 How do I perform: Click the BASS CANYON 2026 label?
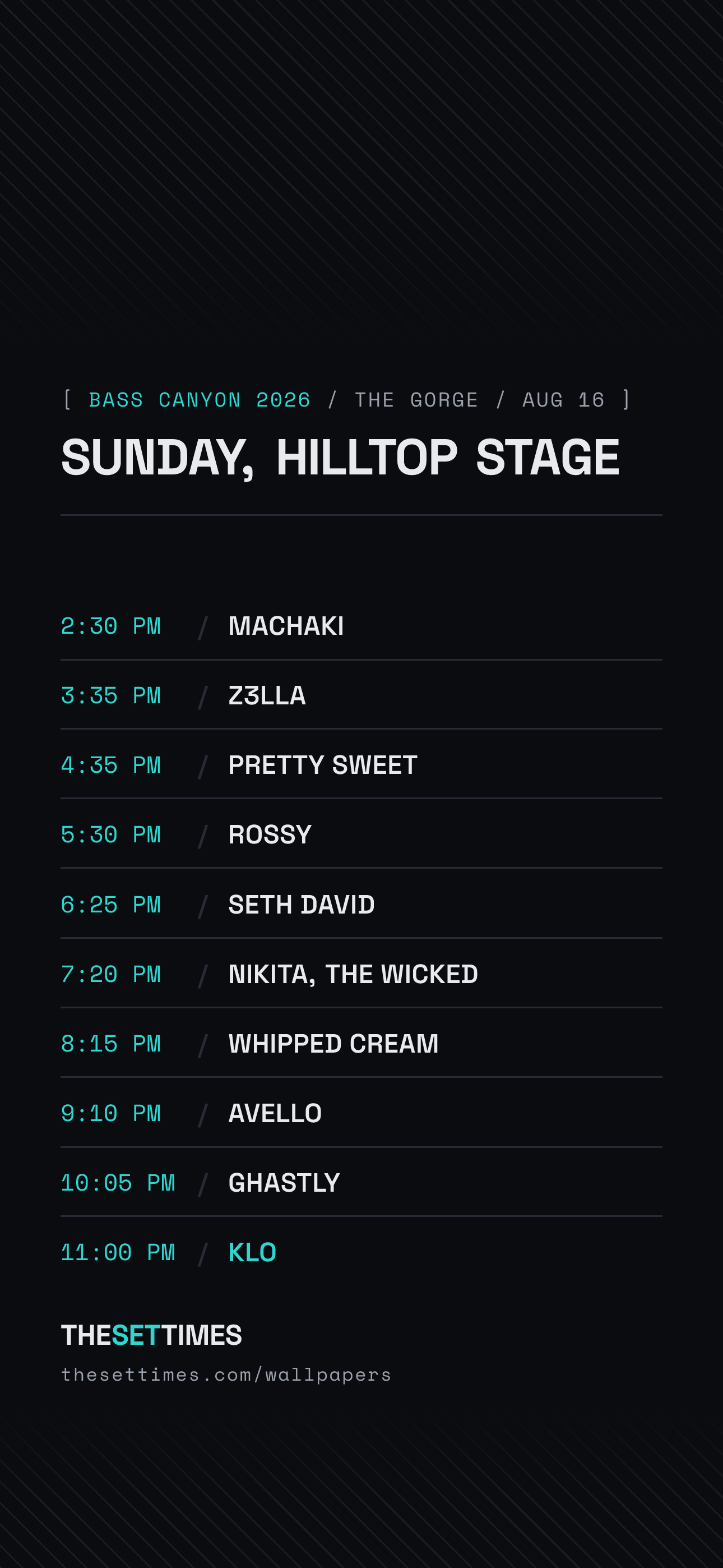tap(200, 400)
